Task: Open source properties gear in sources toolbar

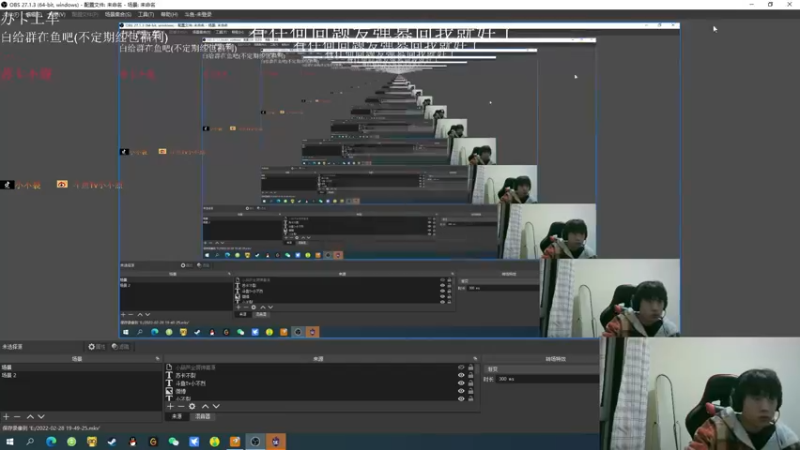Action: pos(192,407)
